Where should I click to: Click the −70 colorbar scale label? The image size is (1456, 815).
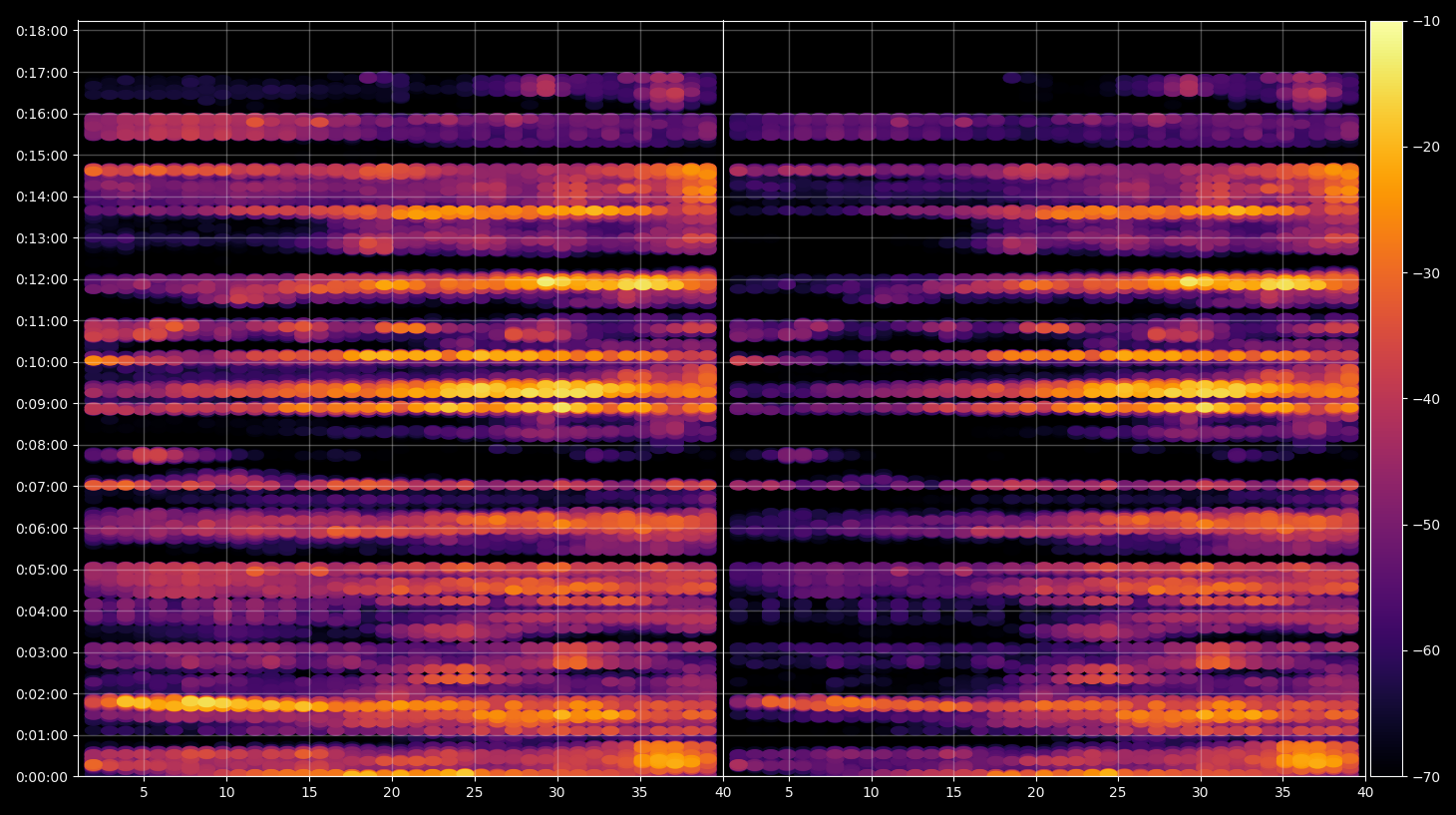coord(1426,777)
